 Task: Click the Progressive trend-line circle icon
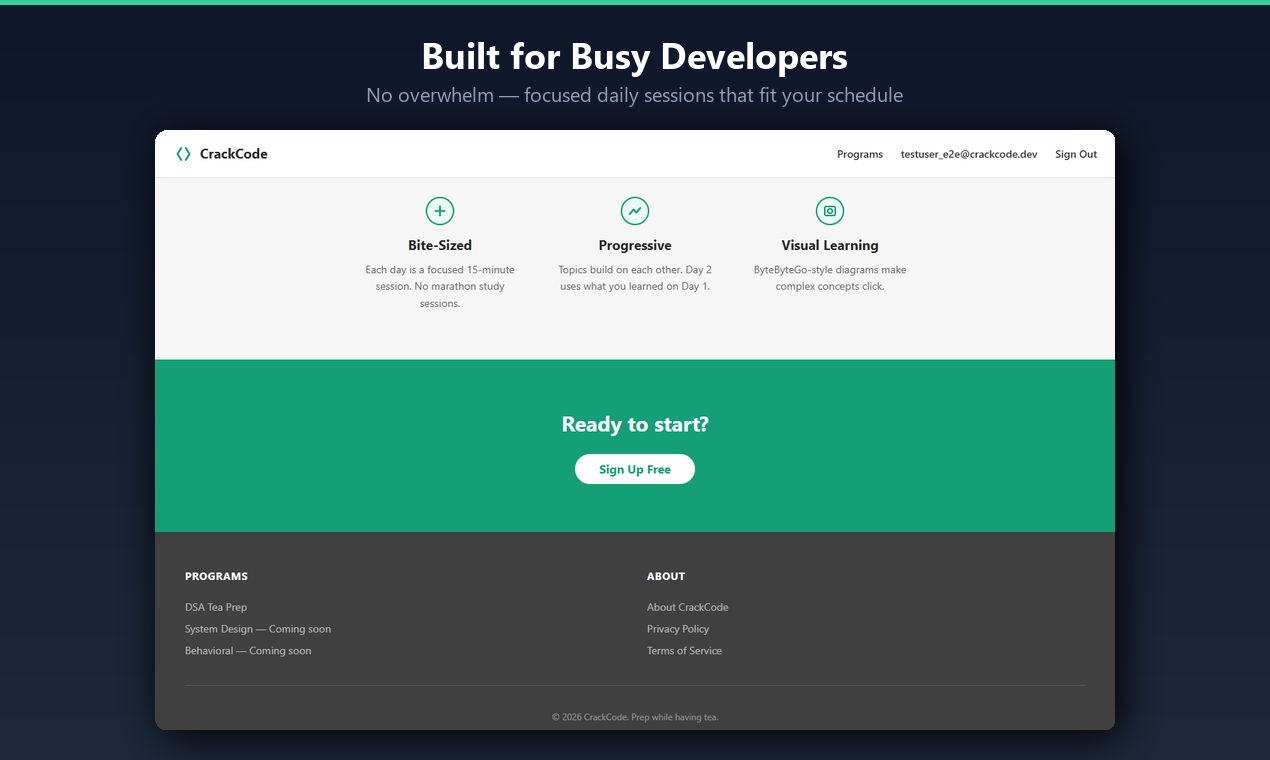pos(635,211)
